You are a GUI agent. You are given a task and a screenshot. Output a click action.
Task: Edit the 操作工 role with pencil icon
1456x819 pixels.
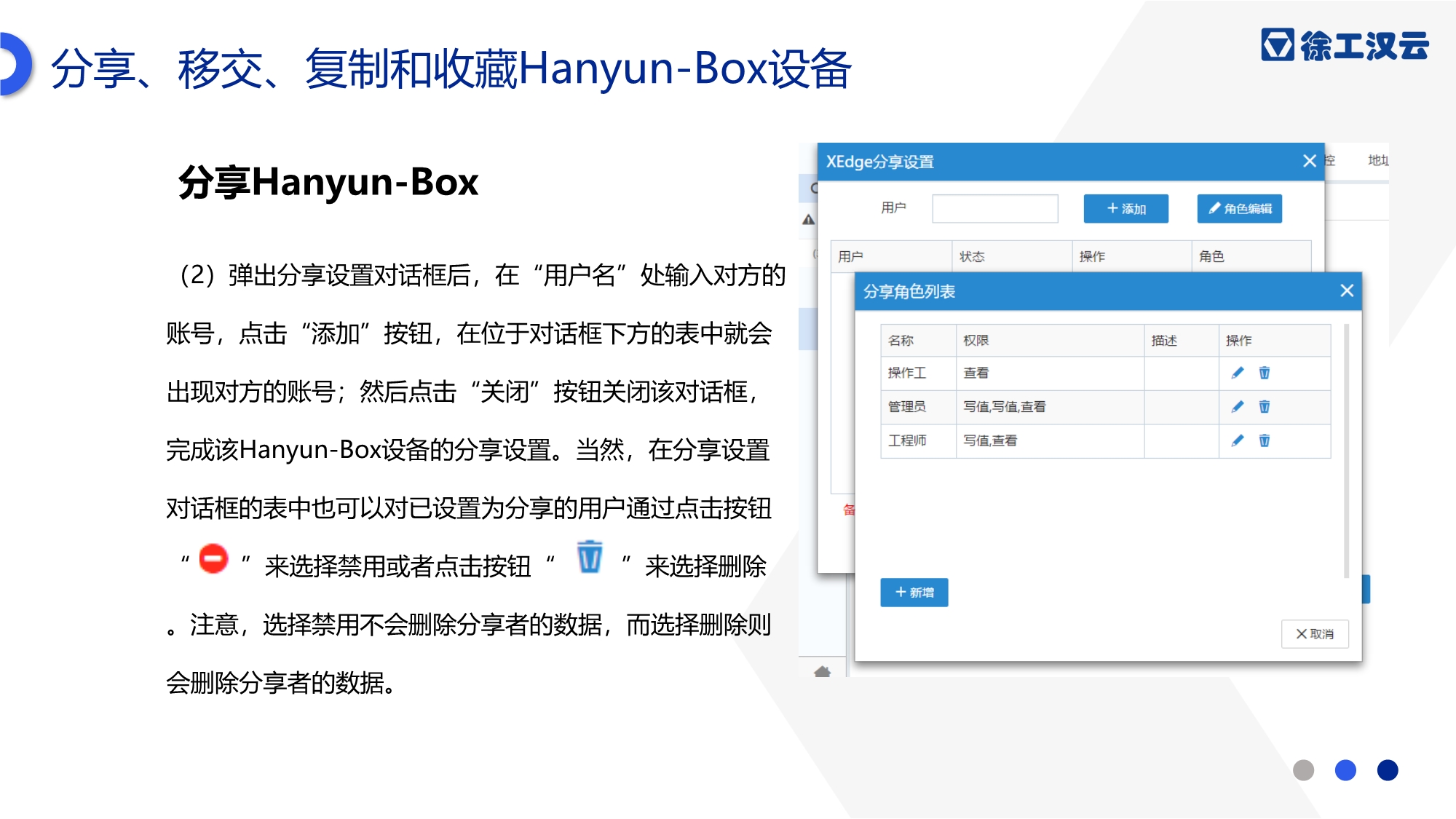pyautogui.click(x=1238, y=373)
